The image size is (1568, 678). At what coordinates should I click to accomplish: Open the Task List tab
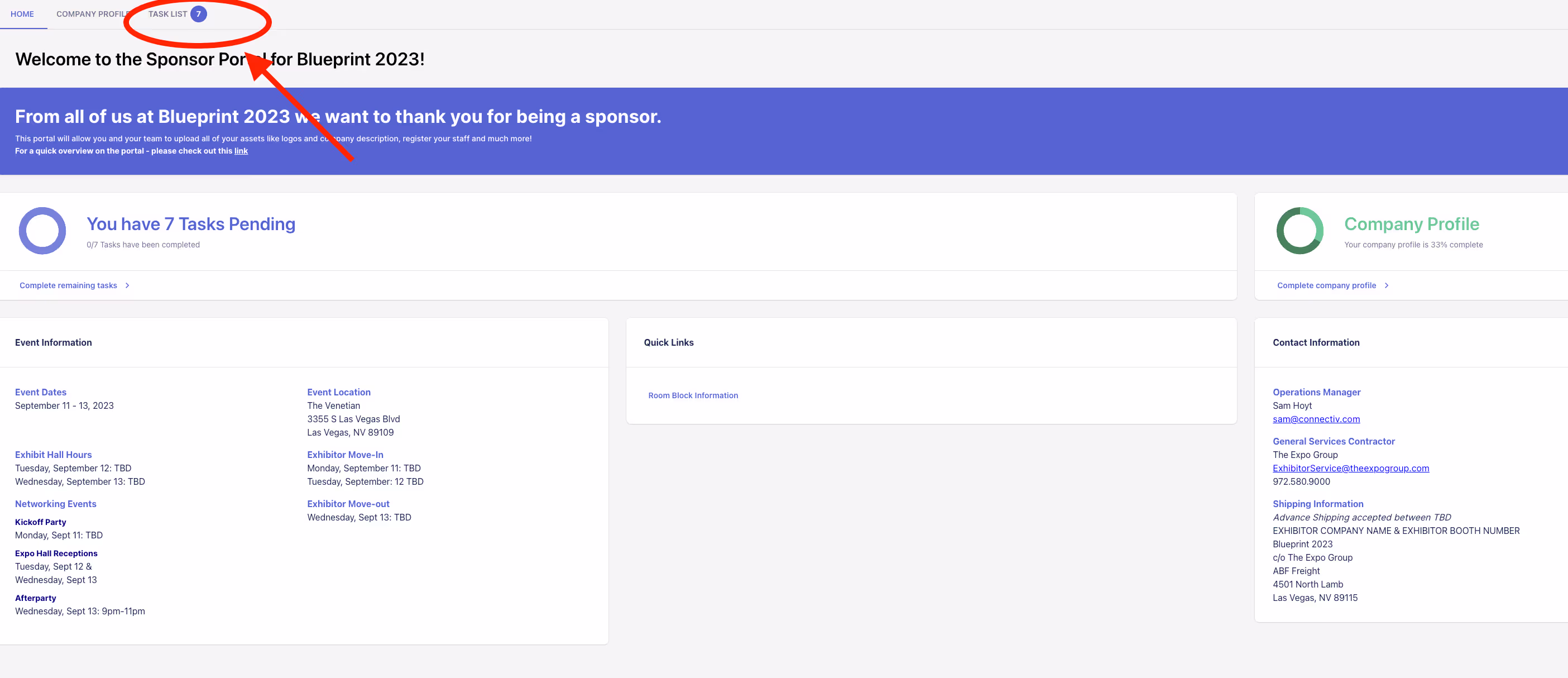click(167, 14)
